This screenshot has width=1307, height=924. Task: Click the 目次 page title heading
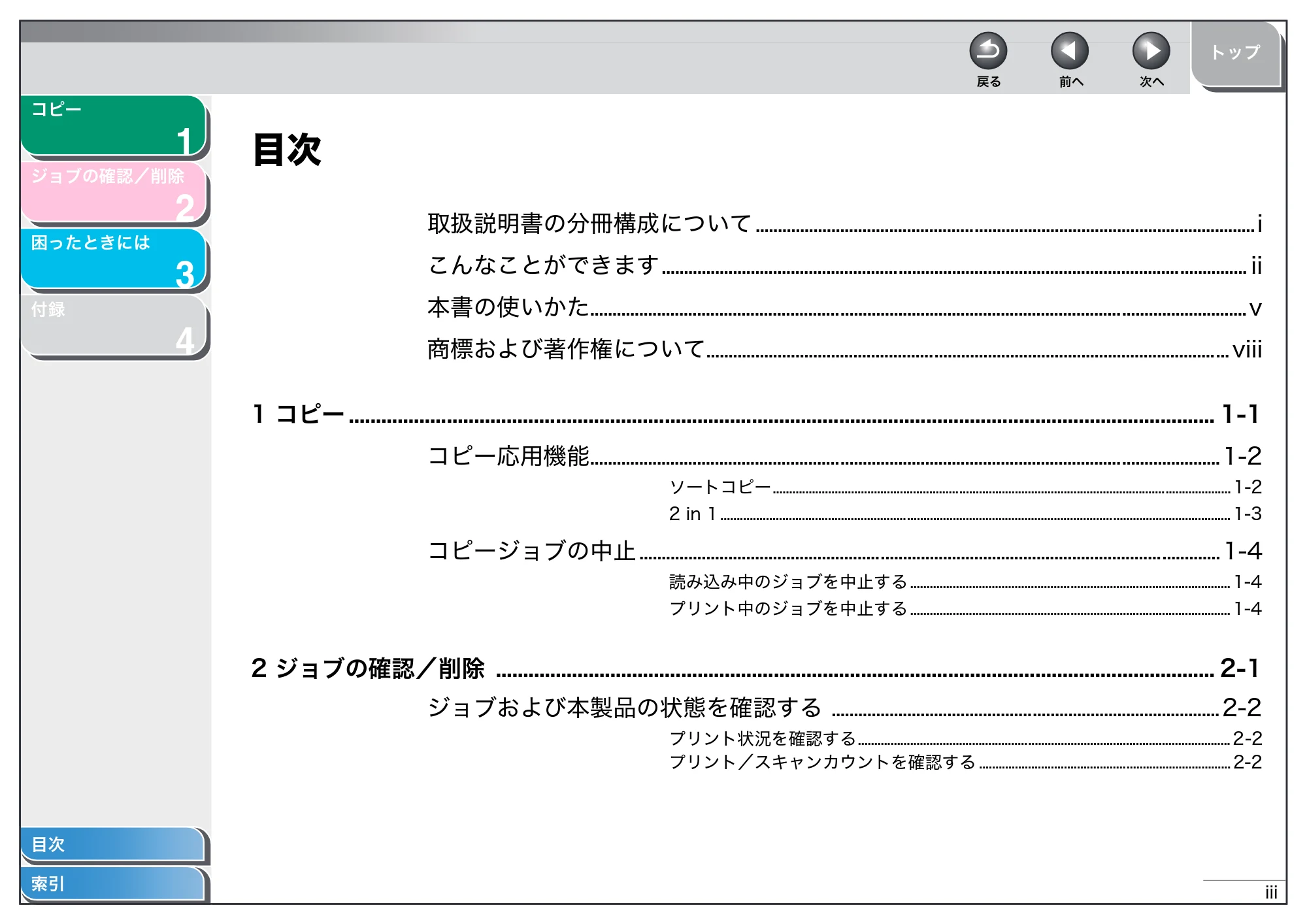tap(287, 150)
